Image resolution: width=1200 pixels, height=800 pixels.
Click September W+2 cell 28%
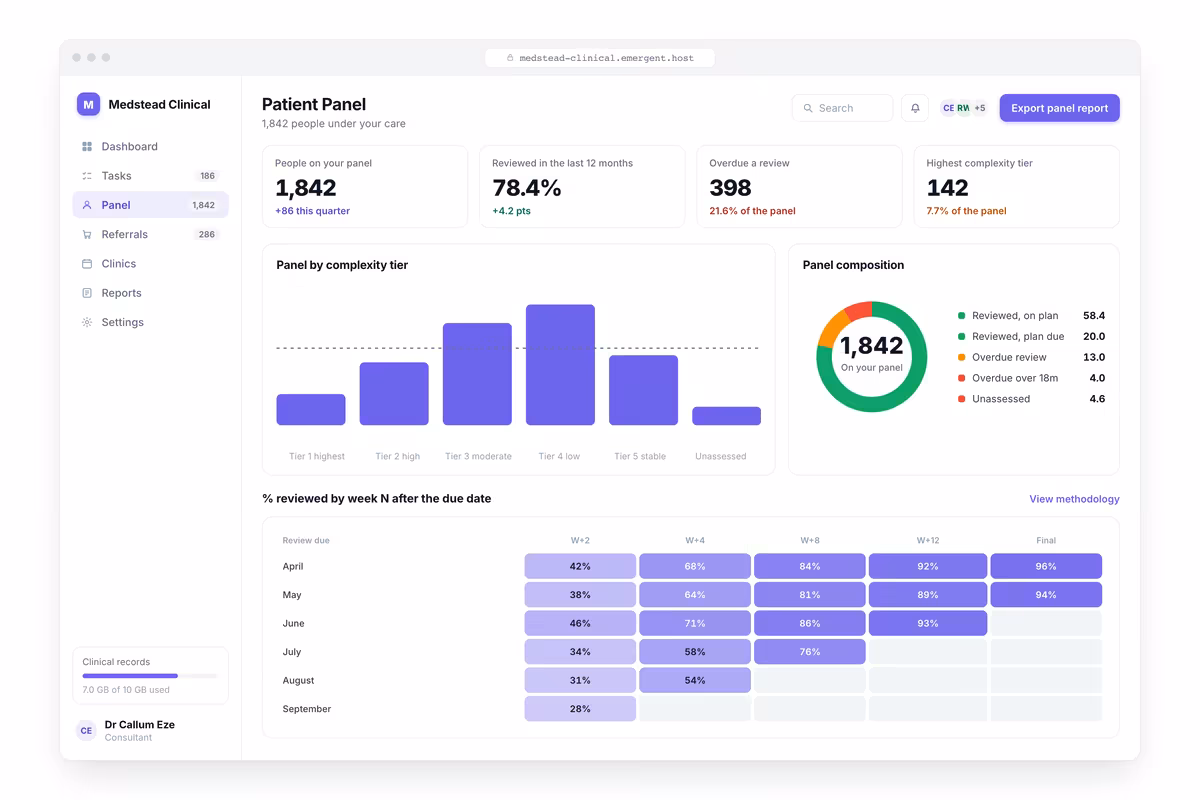[x=580, y=709]
